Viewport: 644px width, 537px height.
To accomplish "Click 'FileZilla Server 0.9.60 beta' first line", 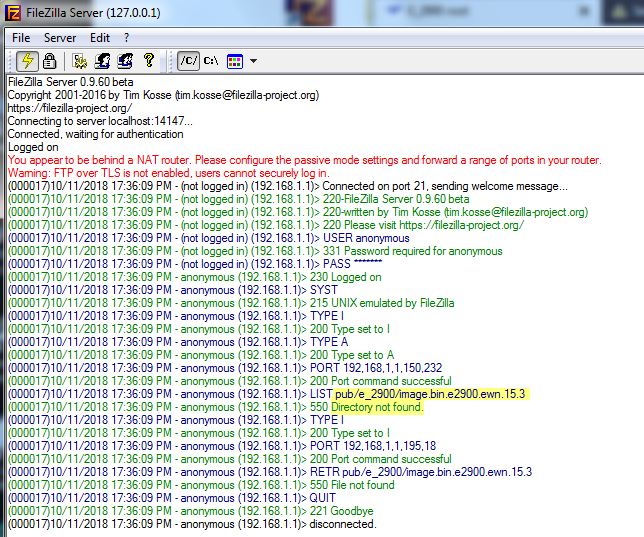I will click(x=71, y=82).
